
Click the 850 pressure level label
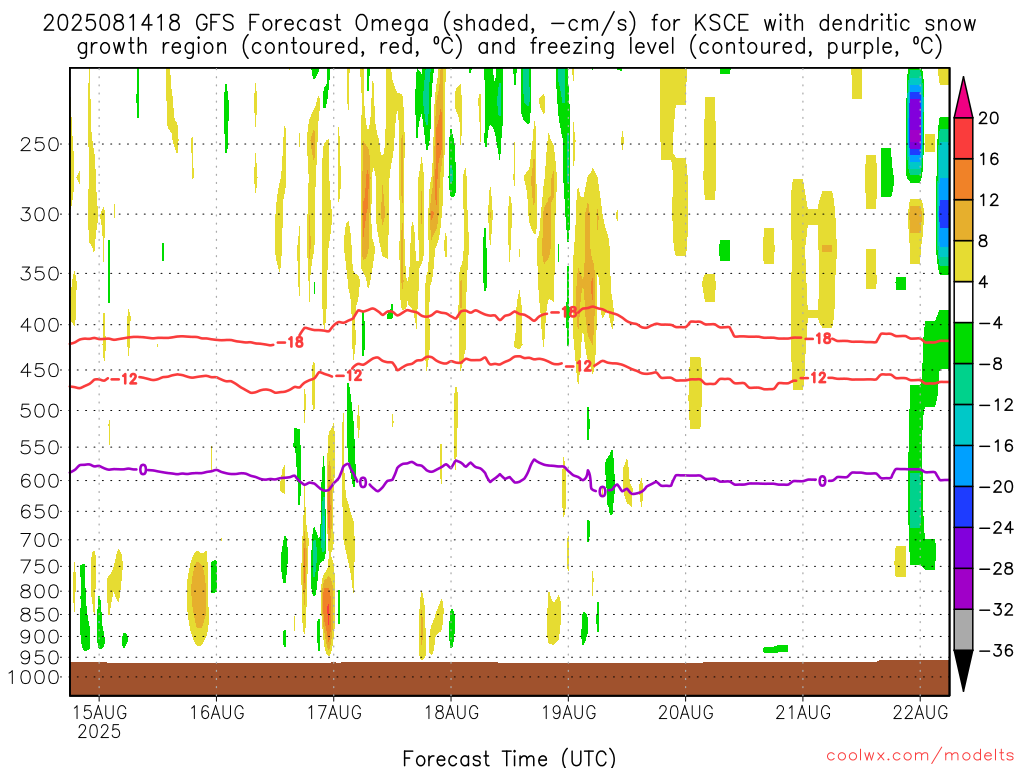39,615
